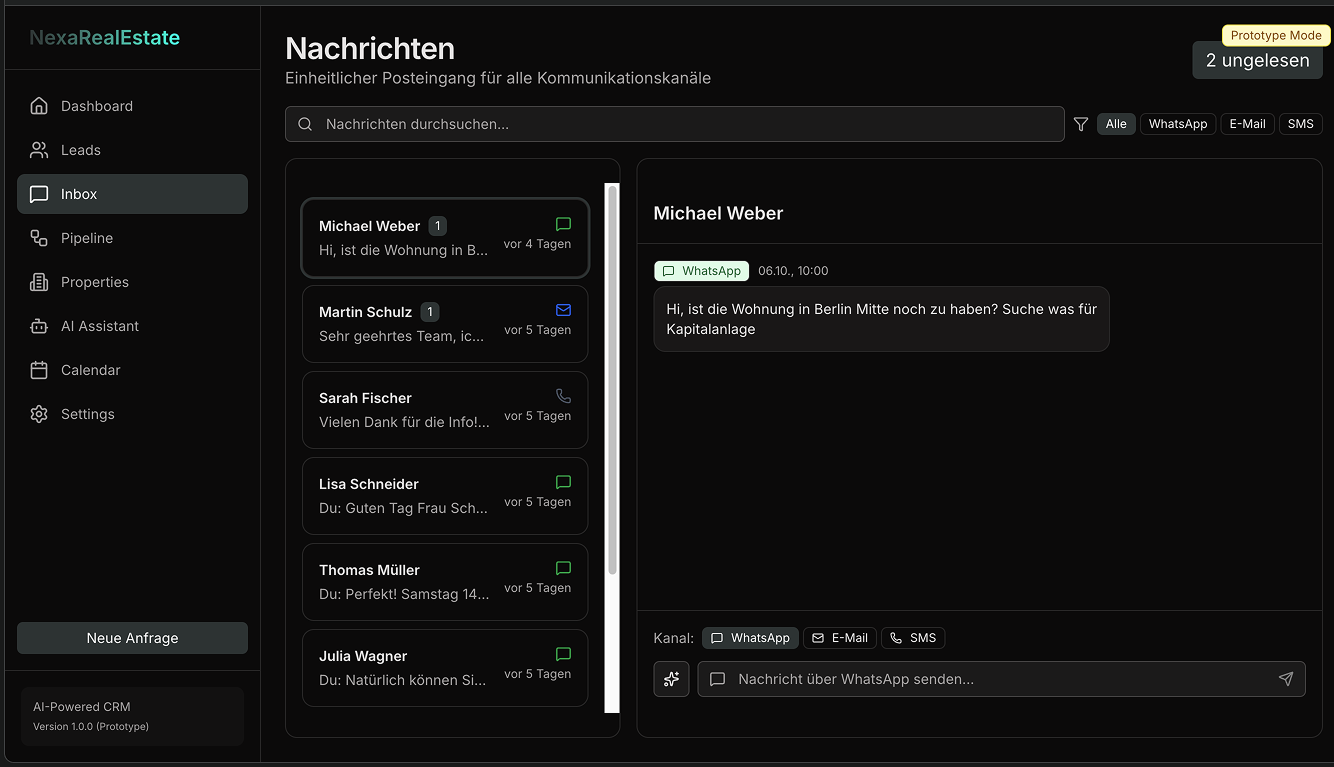The height and width of the screenshot is (767, 1334).
Task: Switch sending channel to SMS
Action: 912,638
